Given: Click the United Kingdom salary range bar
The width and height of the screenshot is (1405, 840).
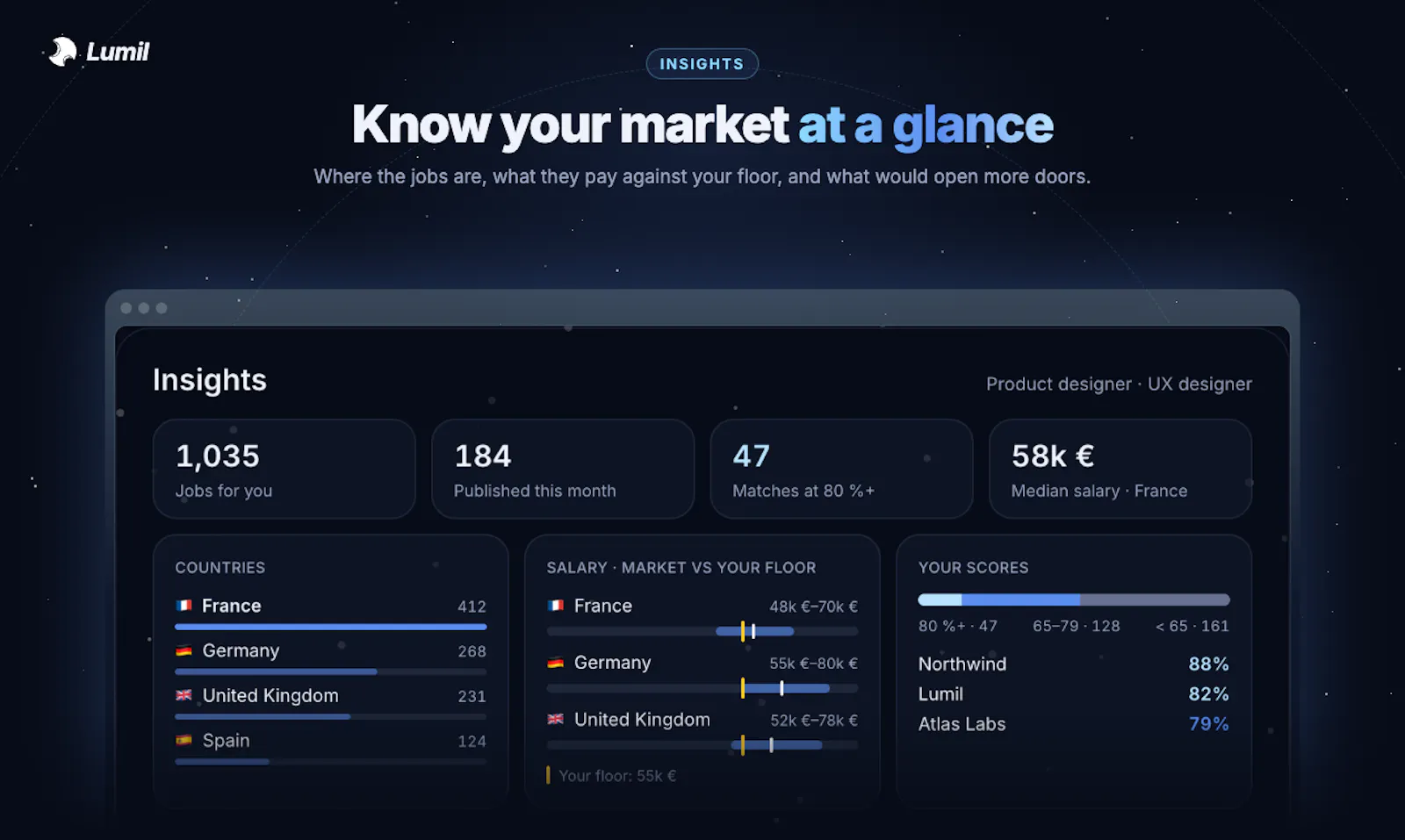Looking at the screenshot, I should point(702,745).
